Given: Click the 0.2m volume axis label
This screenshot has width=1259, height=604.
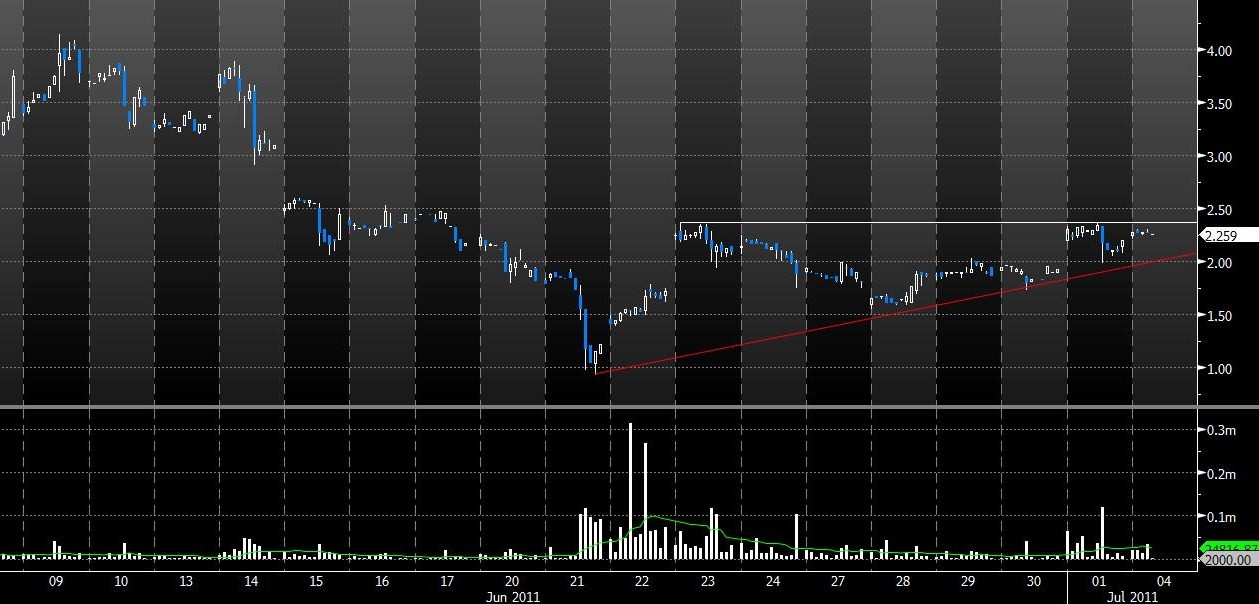Looking at the screenshot, I should click(1221, 473).
